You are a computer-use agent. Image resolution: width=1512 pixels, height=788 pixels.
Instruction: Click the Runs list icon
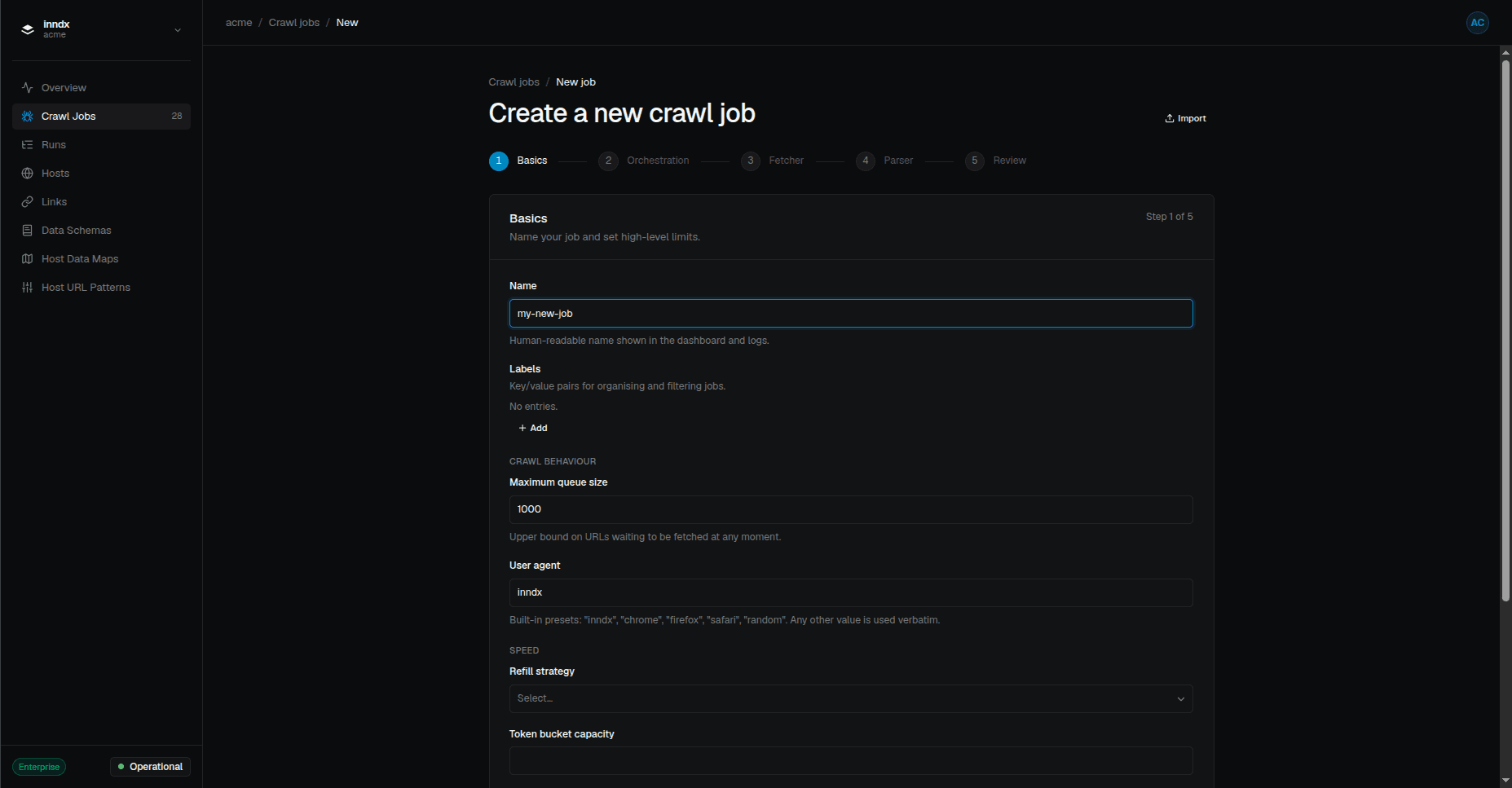27,145
